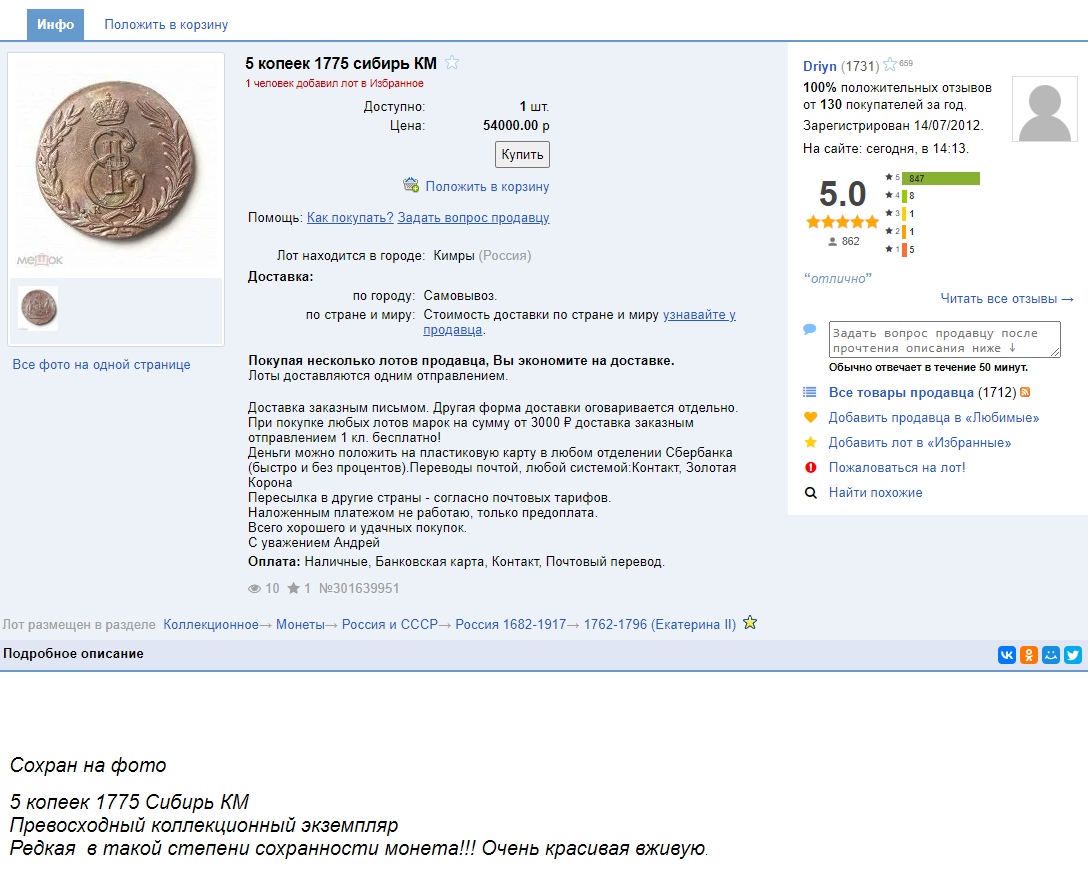Click the Twitter share icon

[1073, 655]
